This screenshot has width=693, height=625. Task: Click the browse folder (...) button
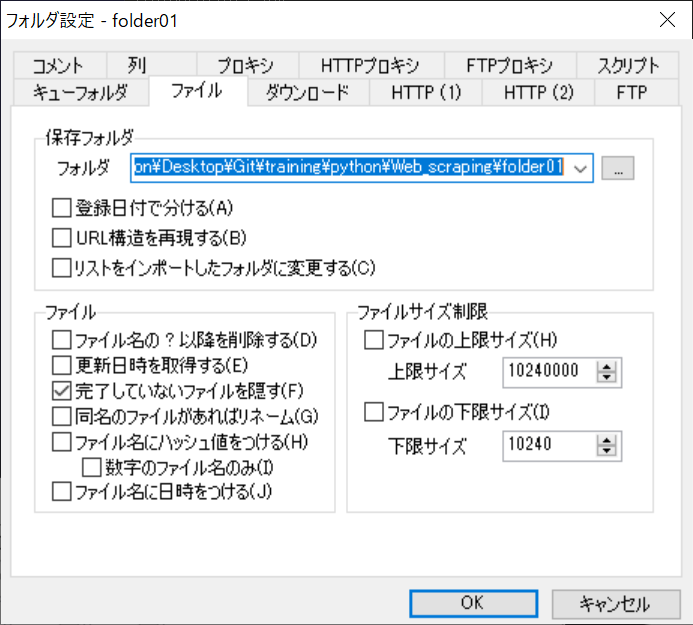tap(618, 168)
